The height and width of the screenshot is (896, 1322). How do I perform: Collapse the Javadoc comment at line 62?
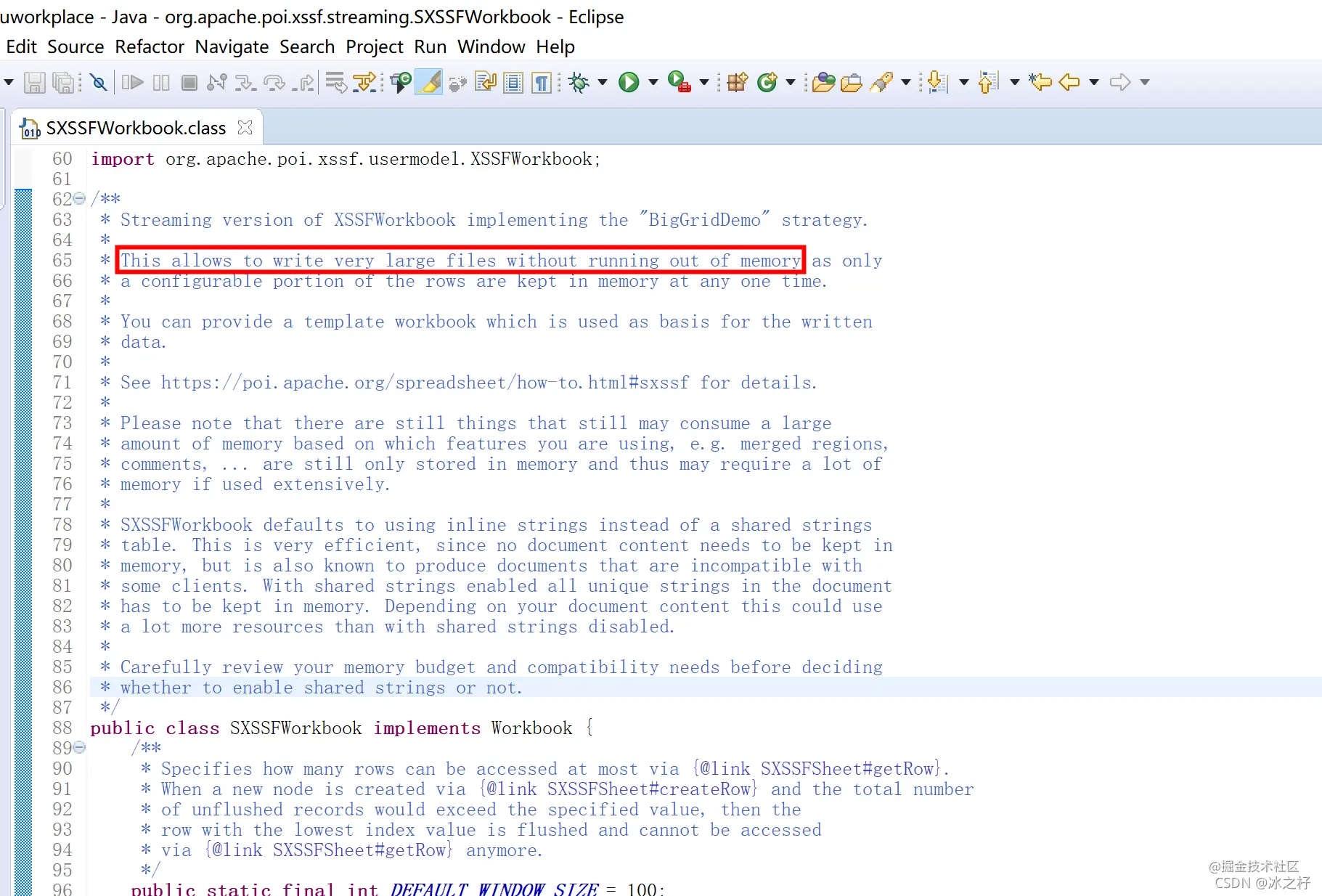coord(79,198)
